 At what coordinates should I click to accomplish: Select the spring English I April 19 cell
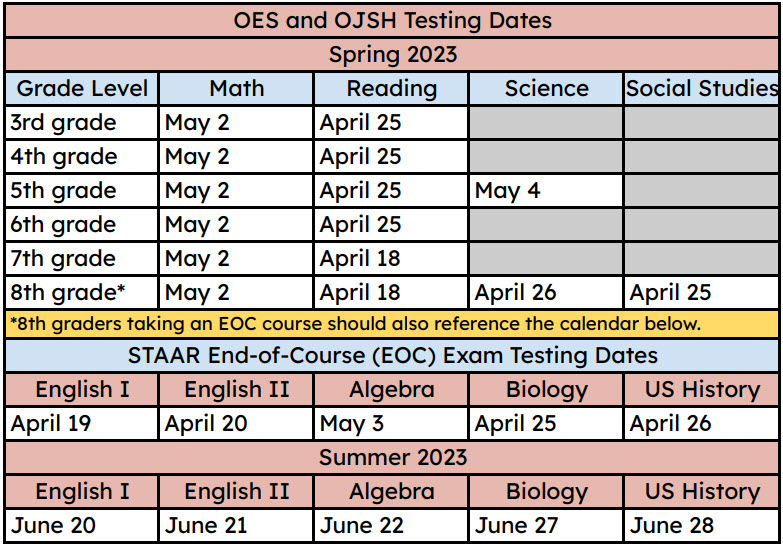82,424
